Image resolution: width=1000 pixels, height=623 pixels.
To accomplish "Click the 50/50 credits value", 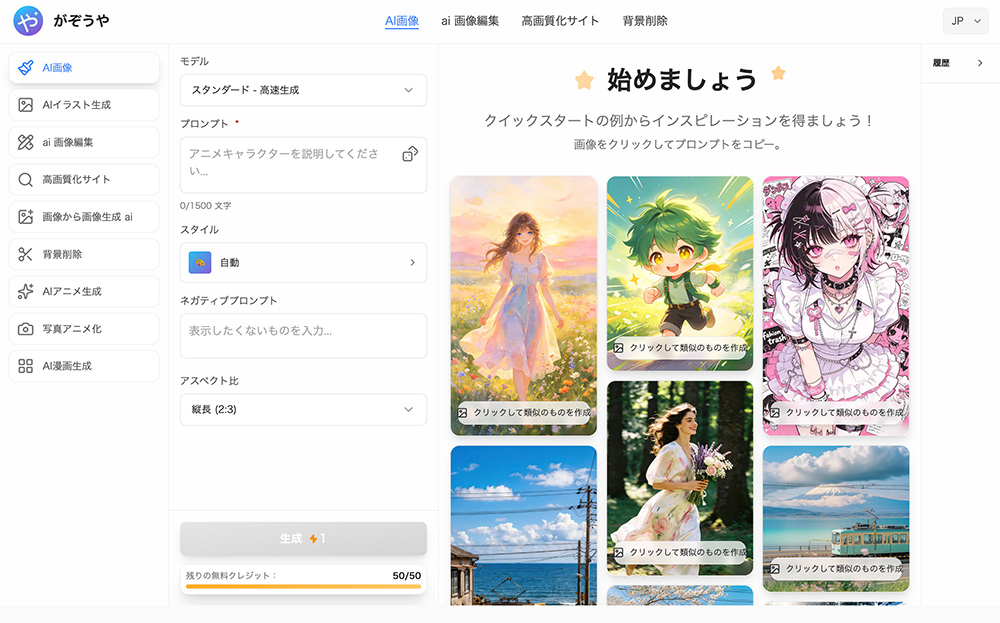I will point(407,576).
